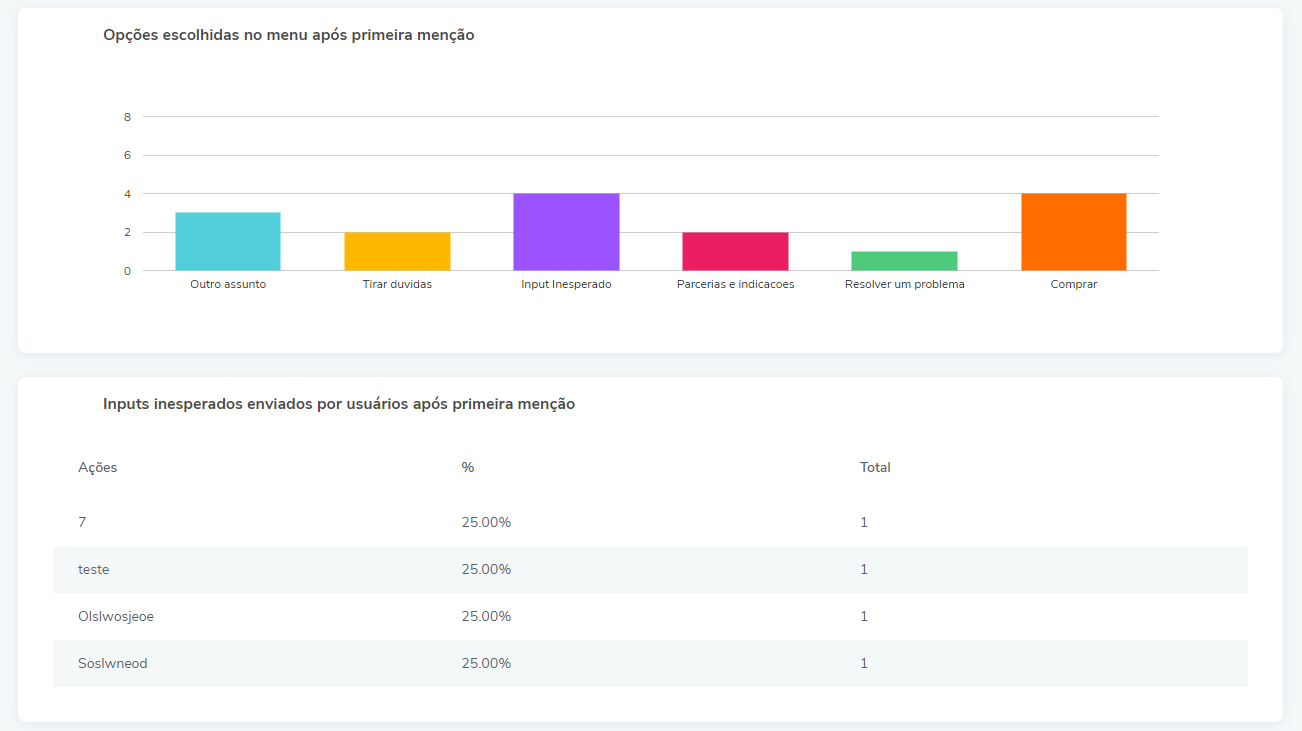Click the green 'Resolver um problema' bar
The height and width of the screenshot is (731, 1302).
904,261
